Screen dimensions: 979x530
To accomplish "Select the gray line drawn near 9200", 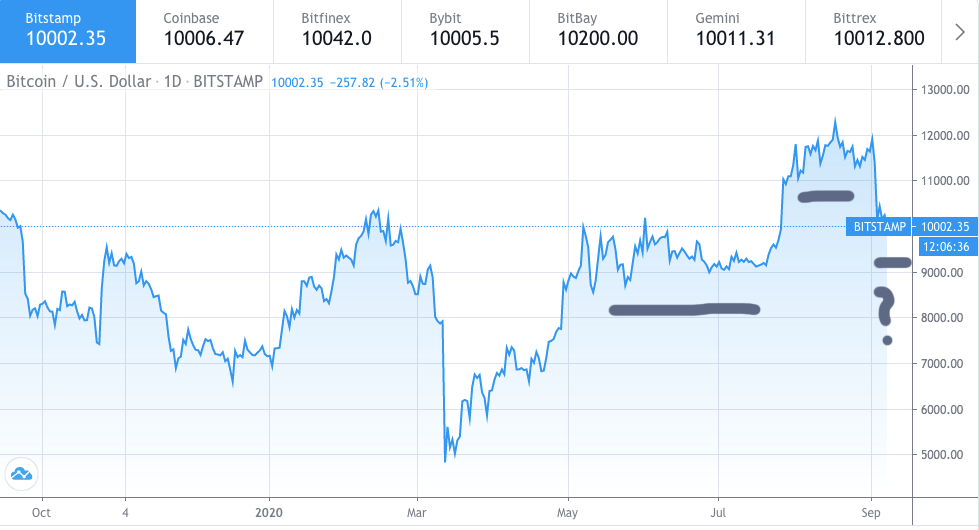I will tap(892, 263).
